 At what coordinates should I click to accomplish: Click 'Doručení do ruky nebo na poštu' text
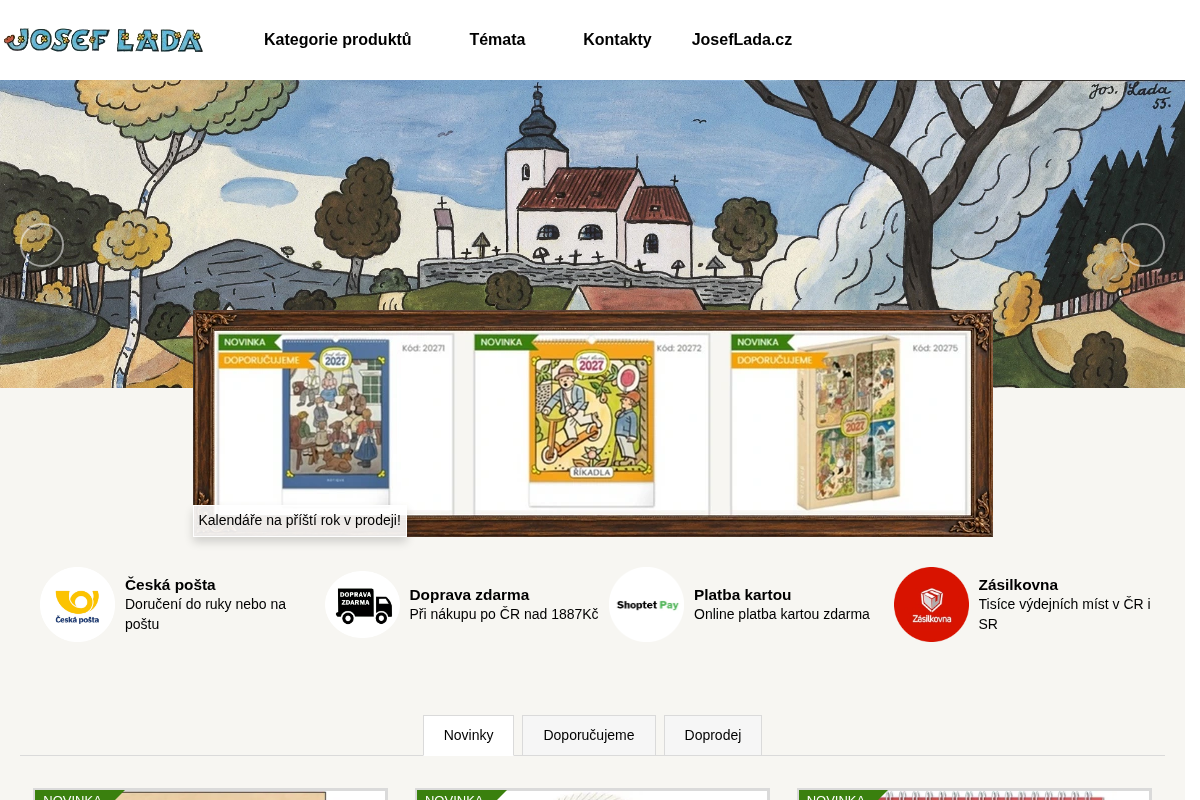(x=206, y=614)
